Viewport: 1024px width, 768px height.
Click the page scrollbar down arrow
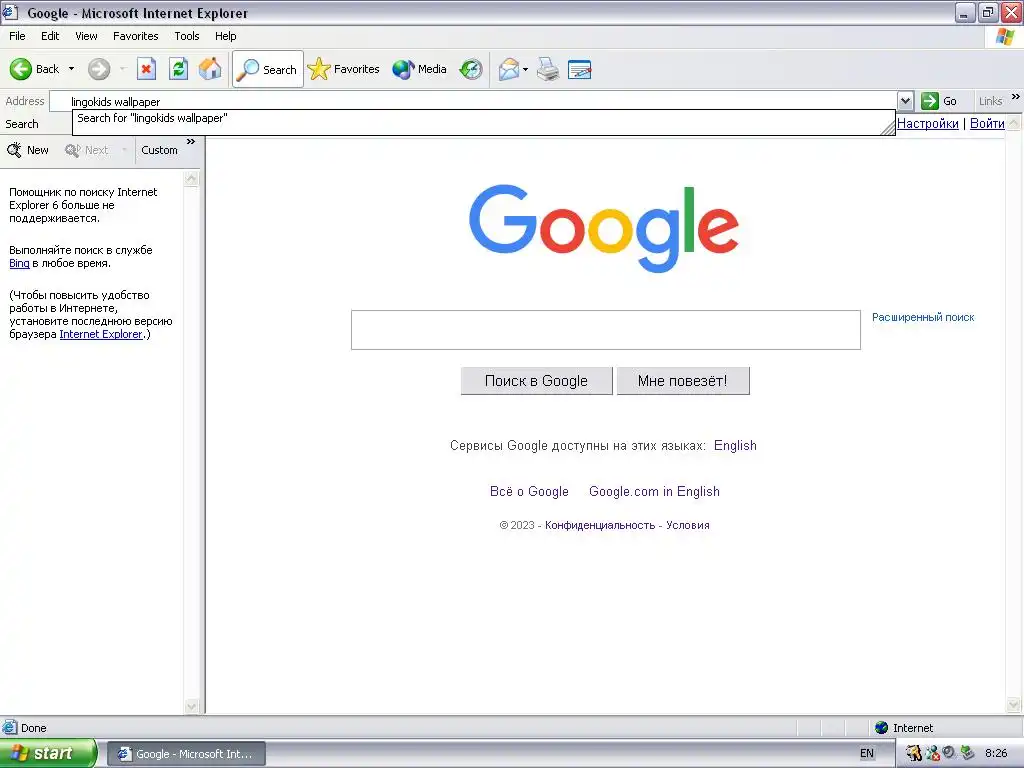point(1014,705)
